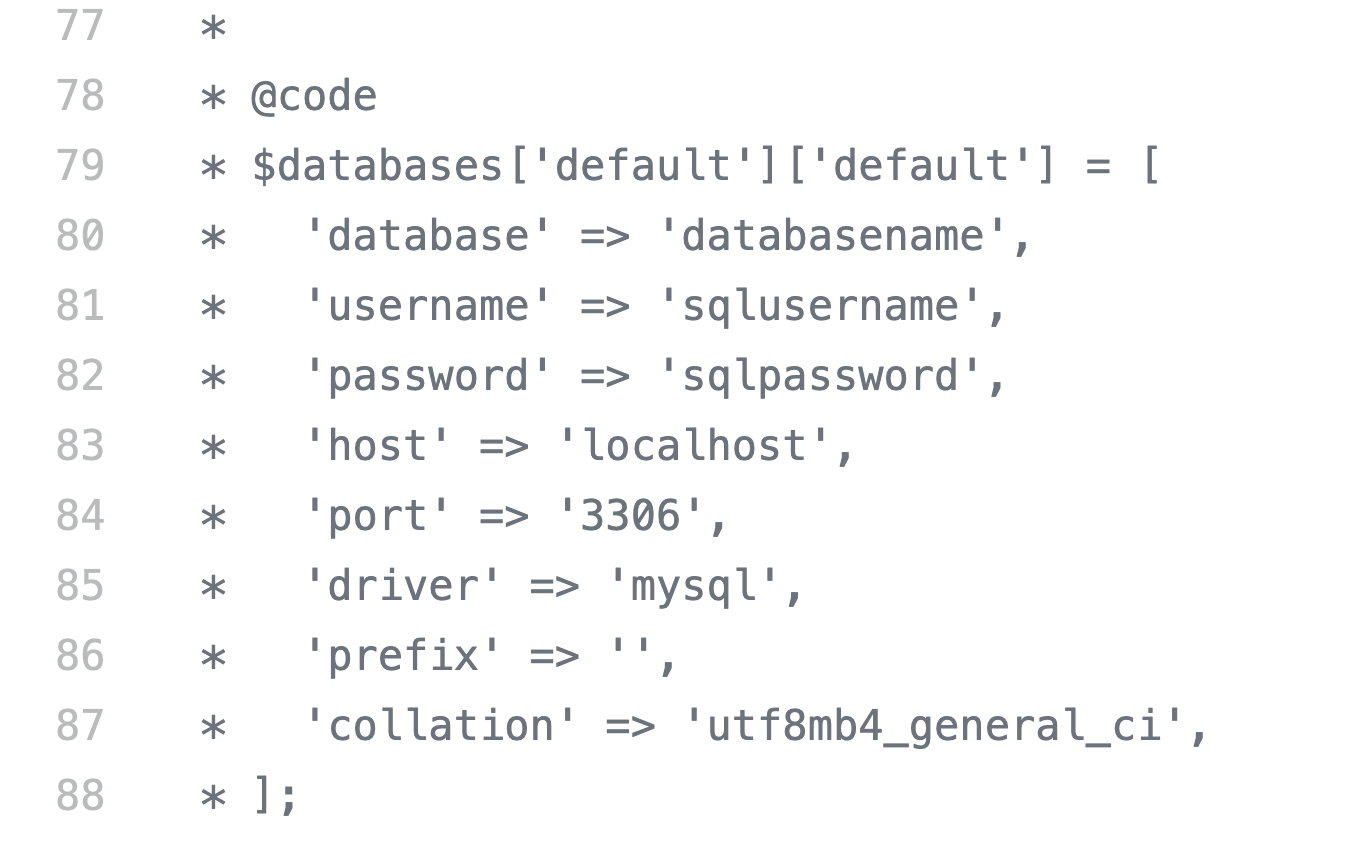Click the 'driver' key text
The height and width of the screenshot is (842, 1356).
(403, 586)
